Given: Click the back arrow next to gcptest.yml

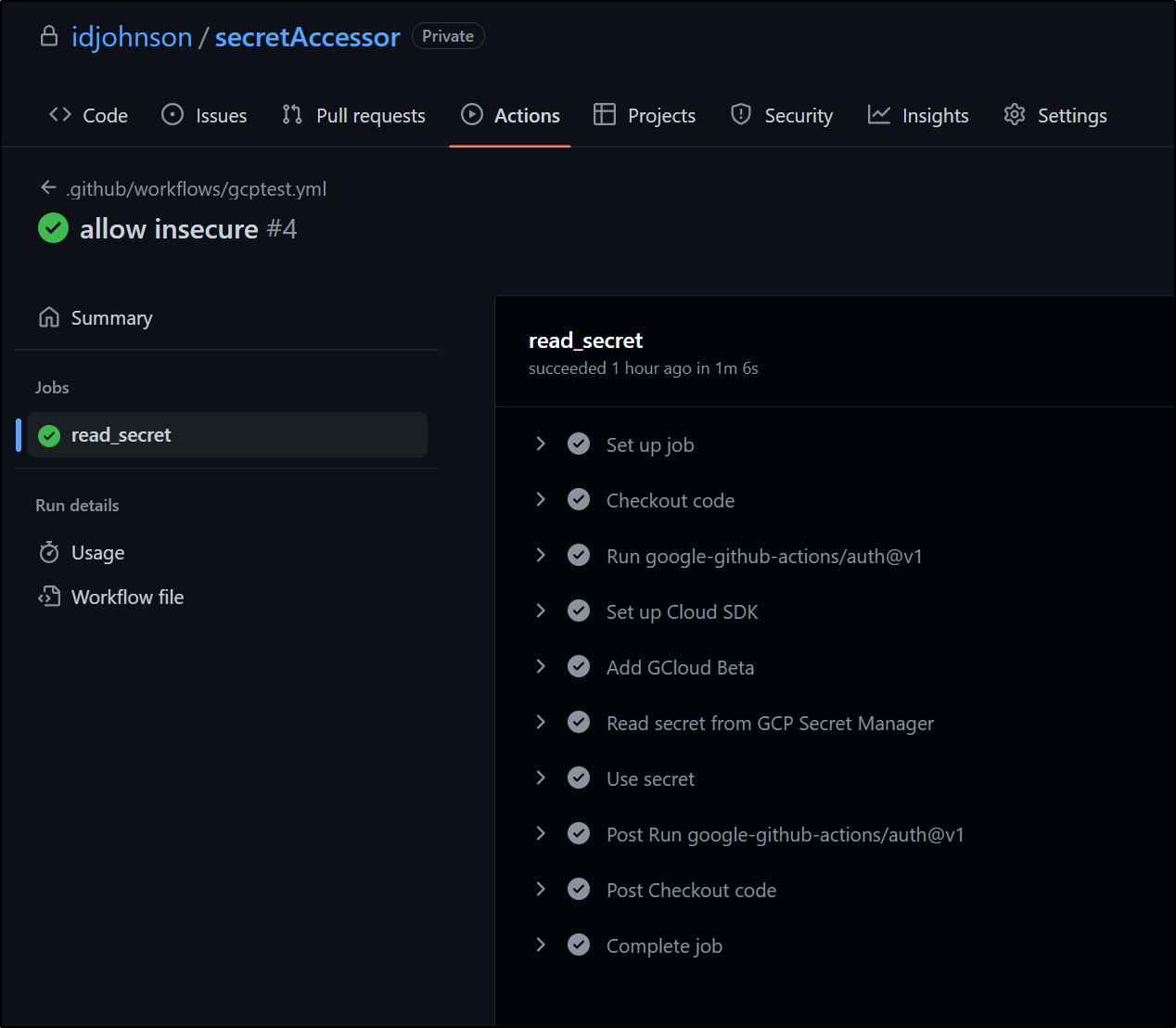Looking at the screenshot, I should [49, 187].
